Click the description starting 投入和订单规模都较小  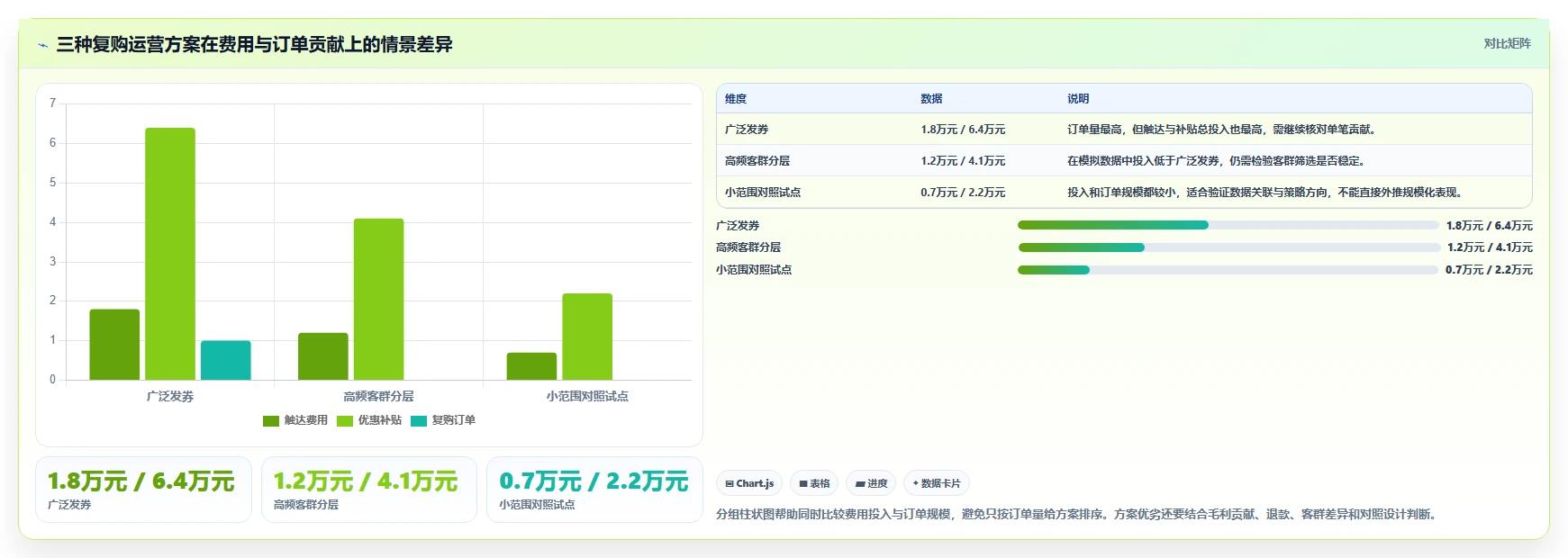click(x=1267, y=193)
